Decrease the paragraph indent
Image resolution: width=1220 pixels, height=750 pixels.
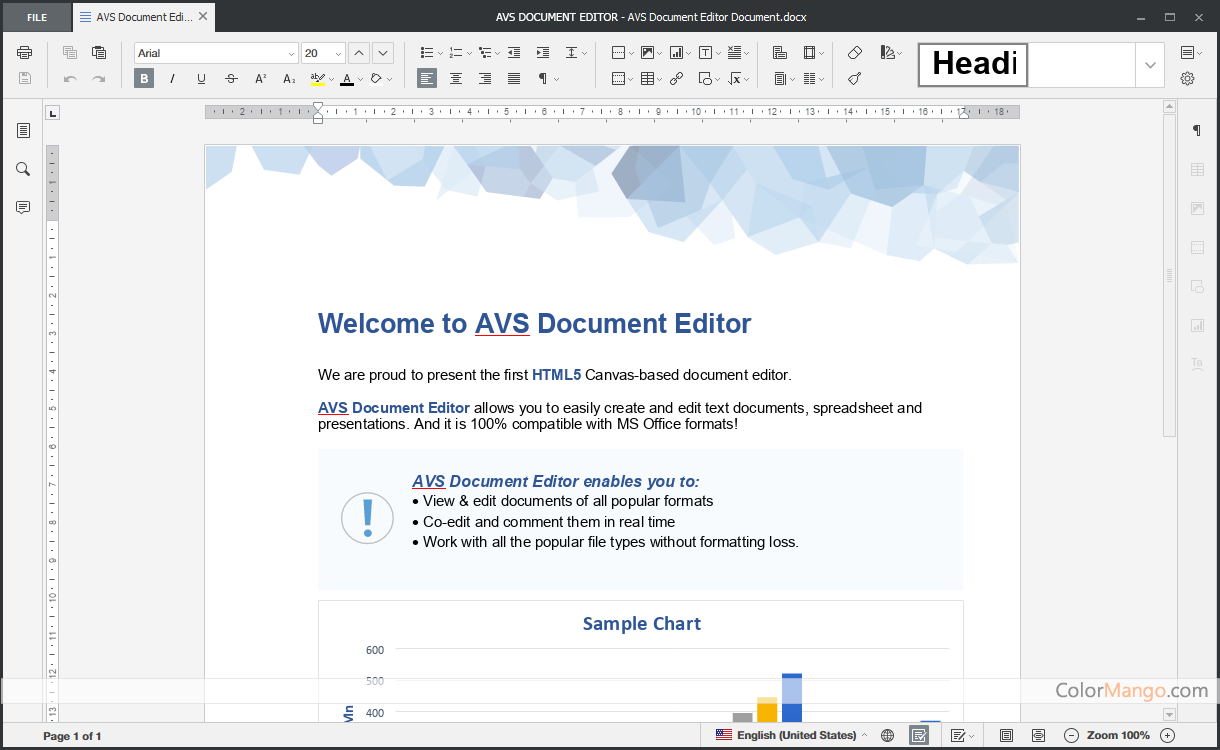click(x=514, y=53)
